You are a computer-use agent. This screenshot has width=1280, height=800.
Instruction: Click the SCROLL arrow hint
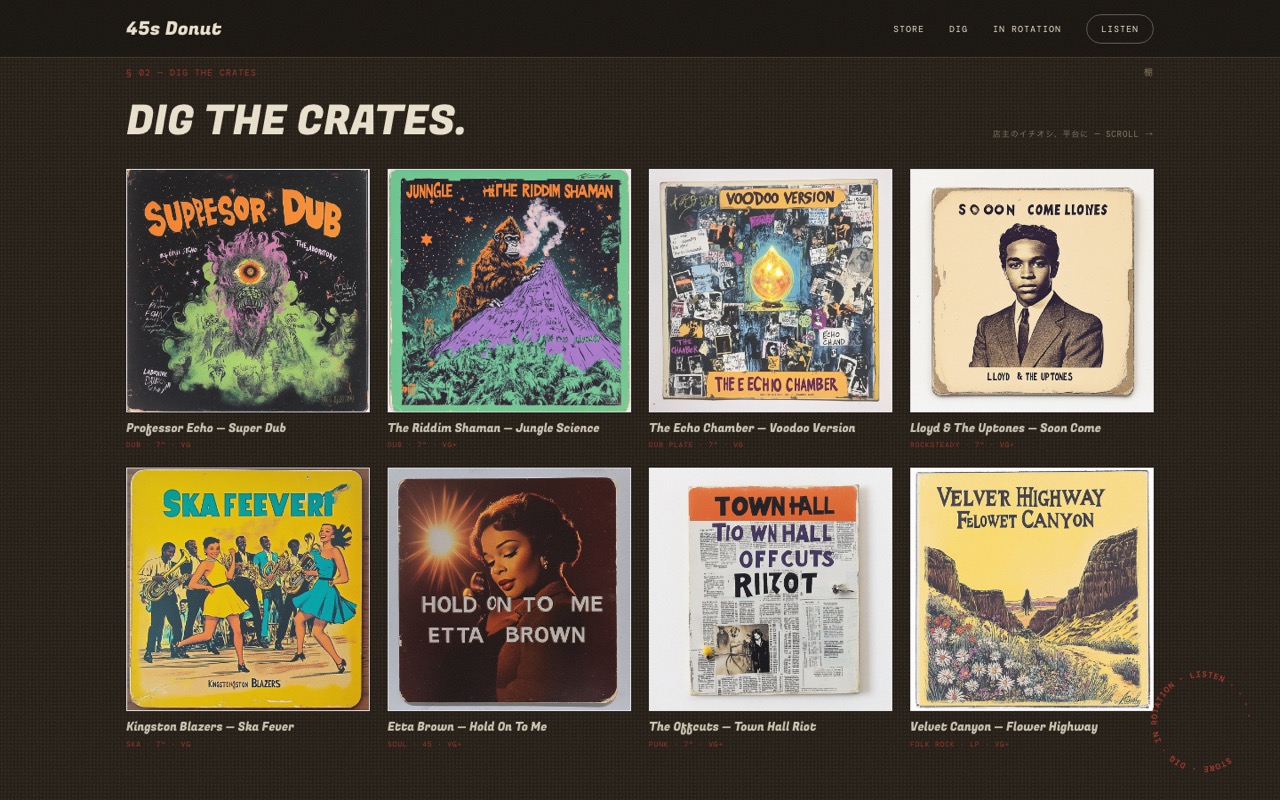[x=1073, y=134]
